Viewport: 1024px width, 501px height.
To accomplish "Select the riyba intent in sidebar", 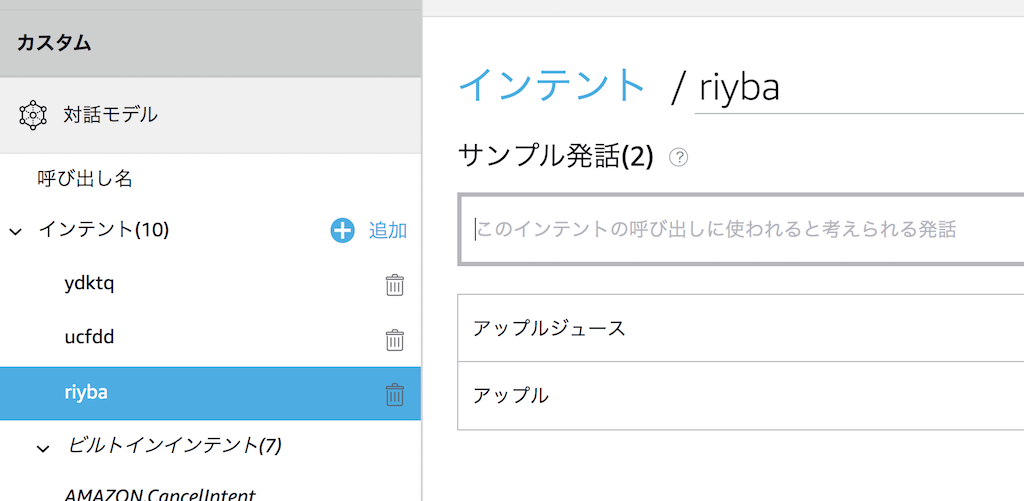I will (210, 393).
